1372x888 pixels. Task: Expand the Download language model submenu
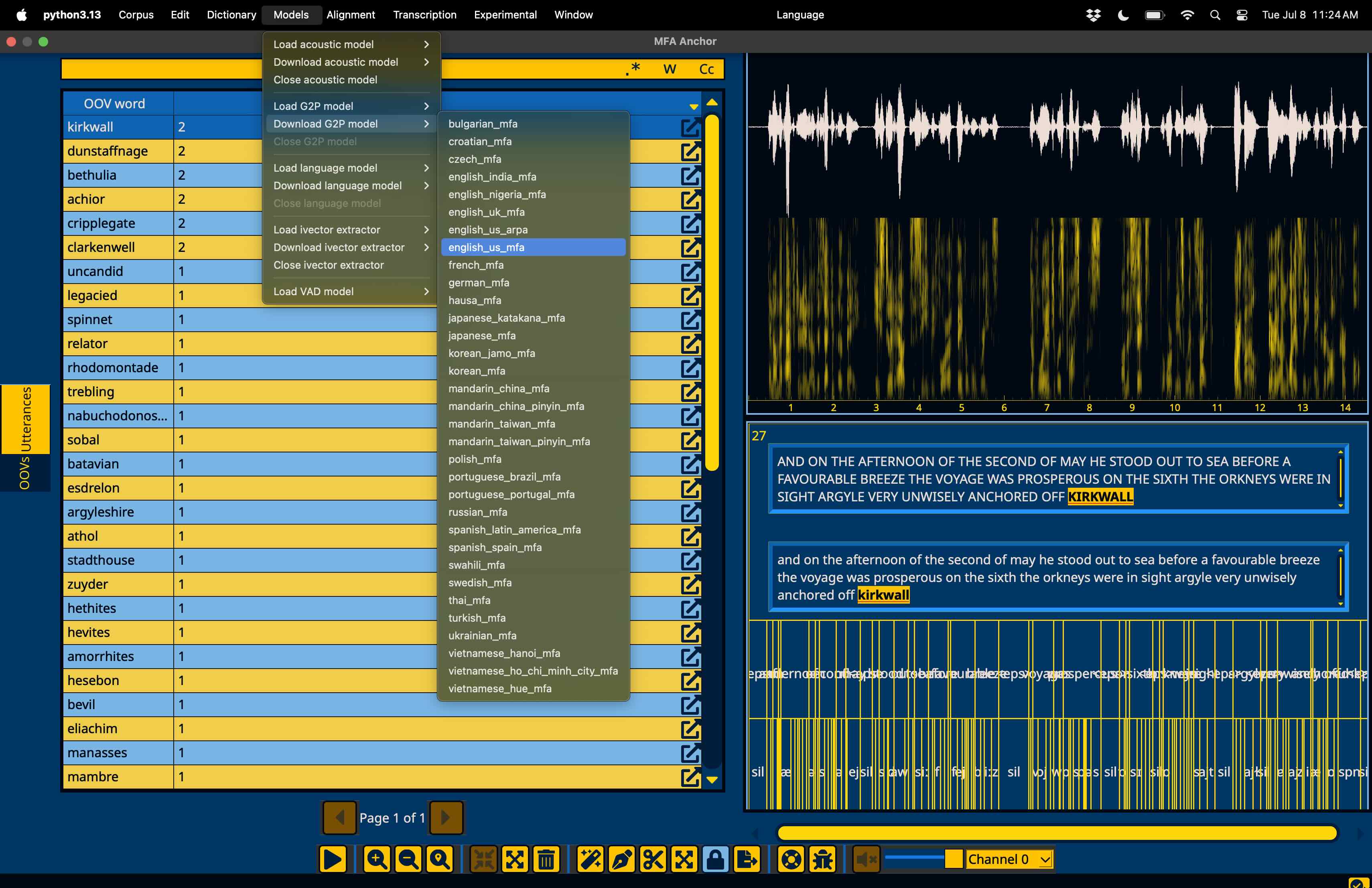click(351, 186)
